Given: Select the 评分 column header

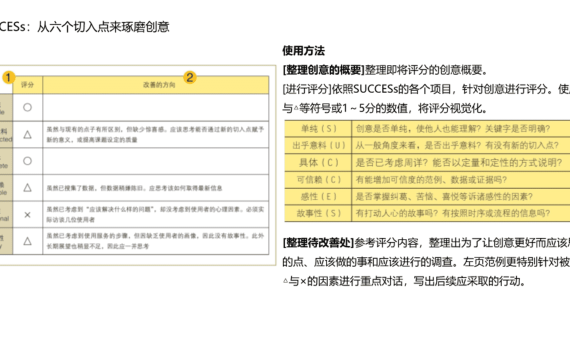Looking at the screenshot, I should (28, 85).
